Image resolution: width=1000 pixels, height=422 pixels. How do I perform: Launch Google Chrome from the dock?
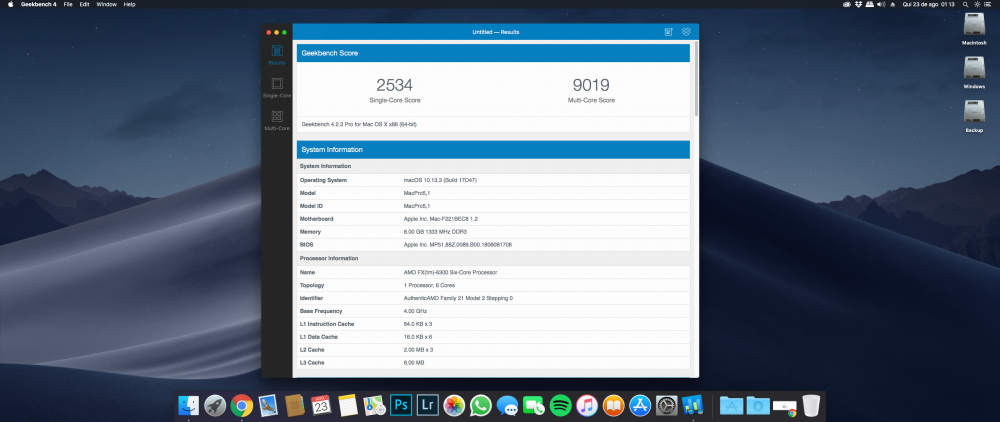pyautogui.click(x=242, y=405)
